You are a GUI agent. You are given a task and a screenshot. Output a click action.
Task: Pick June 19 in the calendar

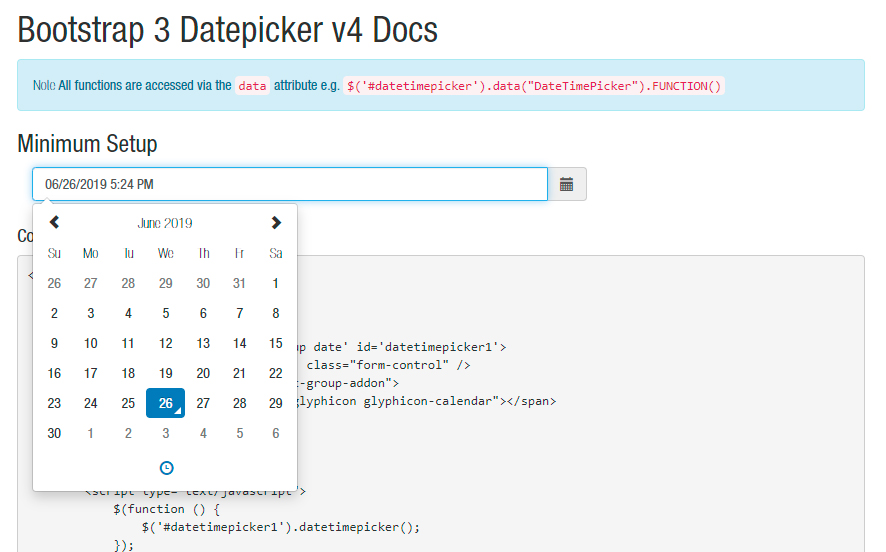pos(166,373)
